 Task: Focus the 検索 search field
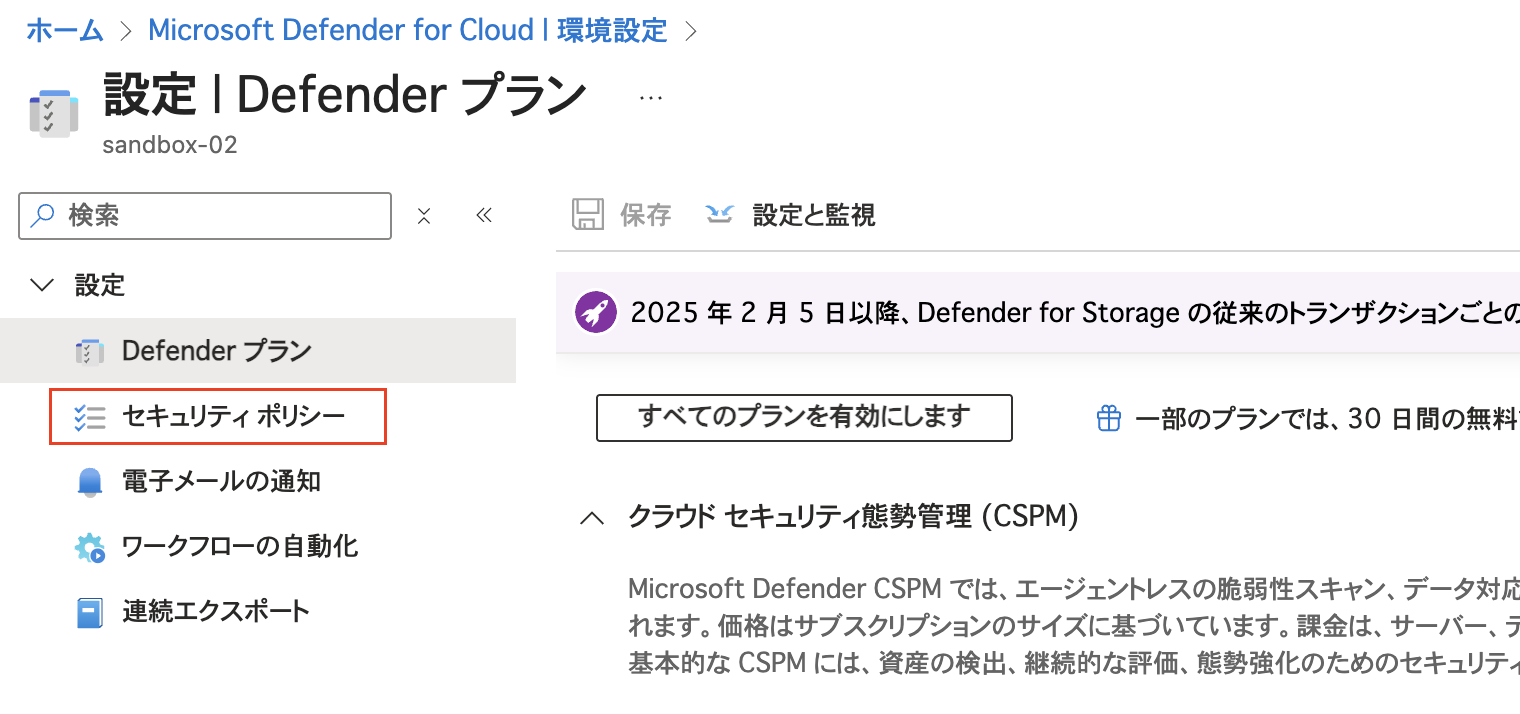click(205, 216)
